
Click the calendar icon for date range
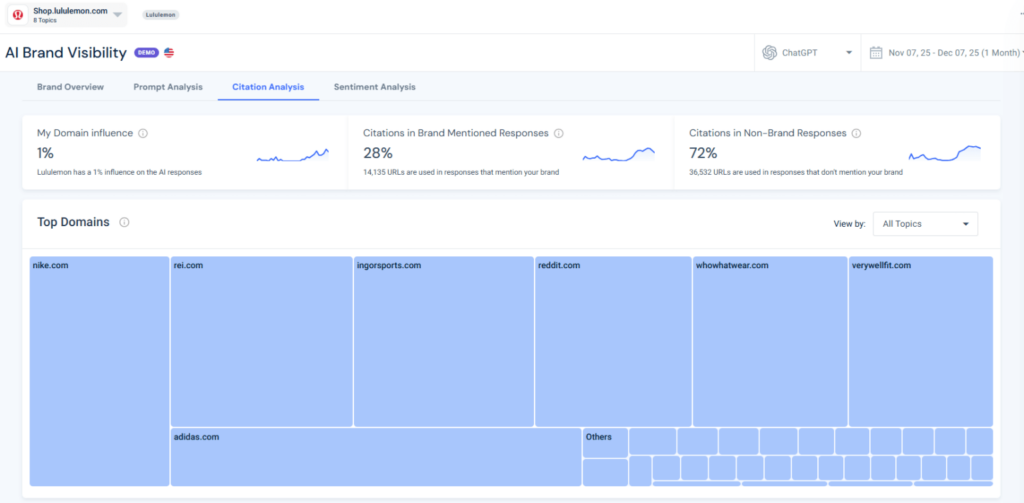876,53
